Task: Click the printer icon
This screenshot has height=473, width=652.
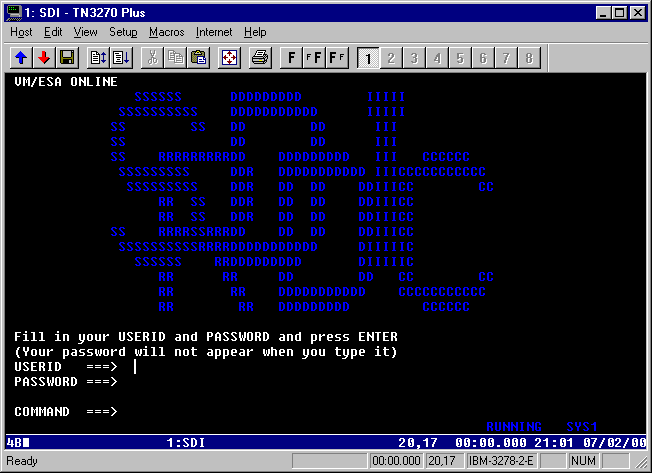Action: pos(260,57)
